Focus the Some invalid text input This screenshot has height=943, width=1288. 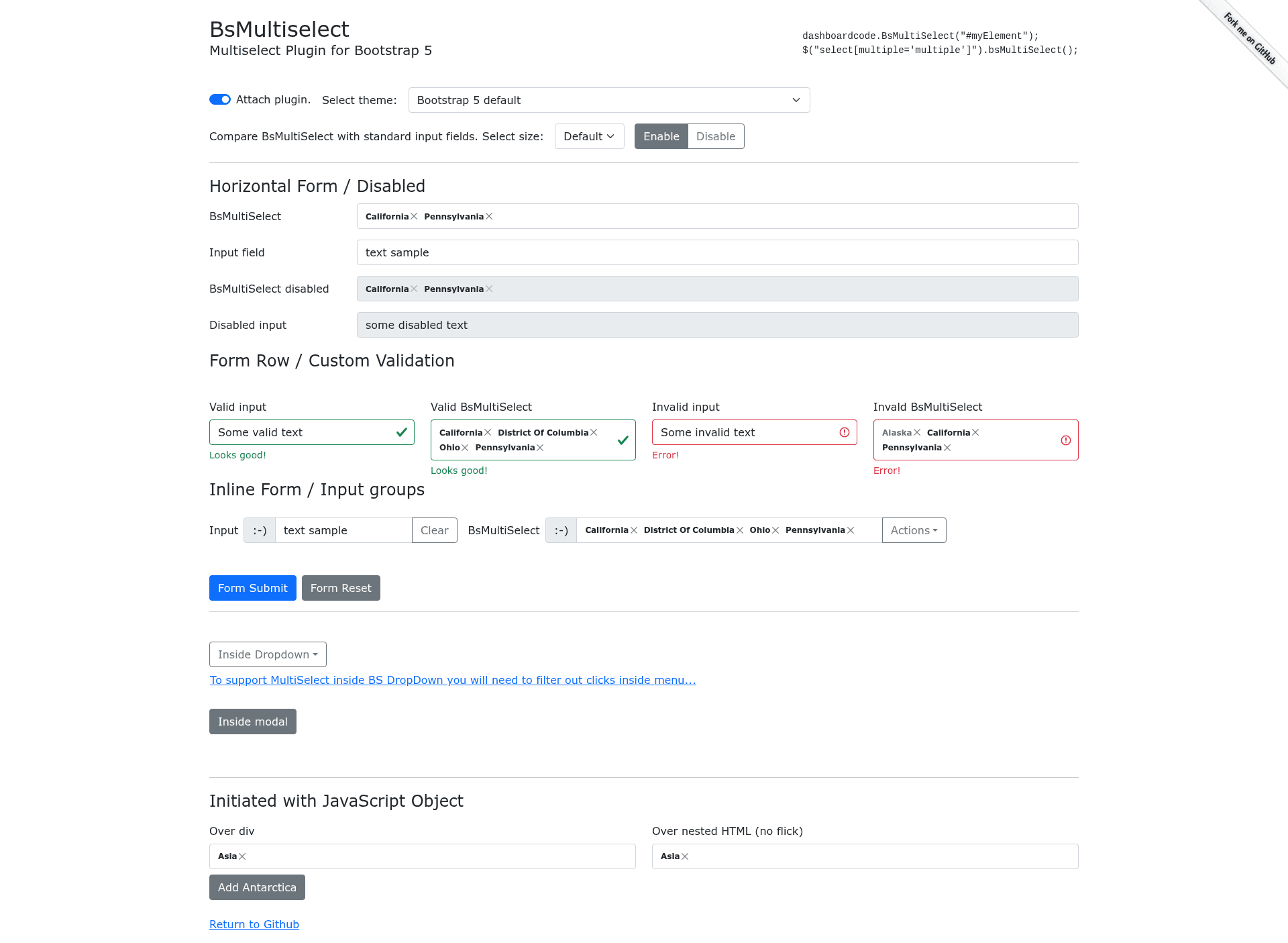pos(755,432)
